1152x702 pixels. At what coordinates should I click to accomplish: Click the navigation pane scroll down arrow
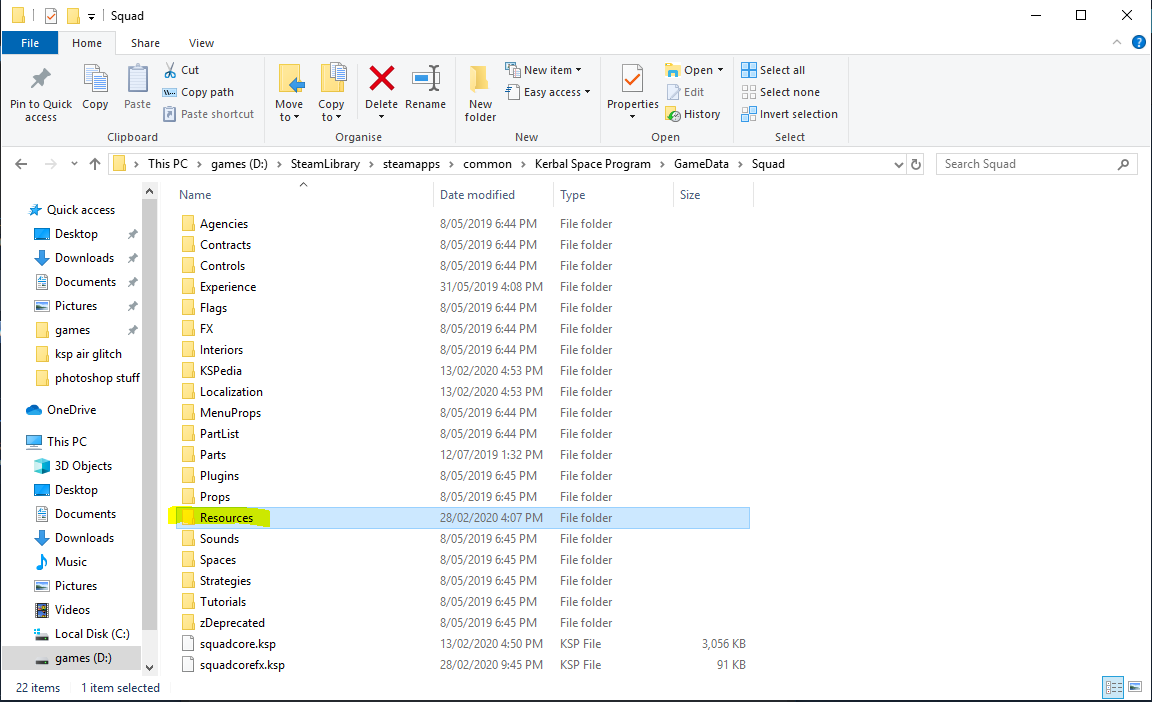point(150,667)
